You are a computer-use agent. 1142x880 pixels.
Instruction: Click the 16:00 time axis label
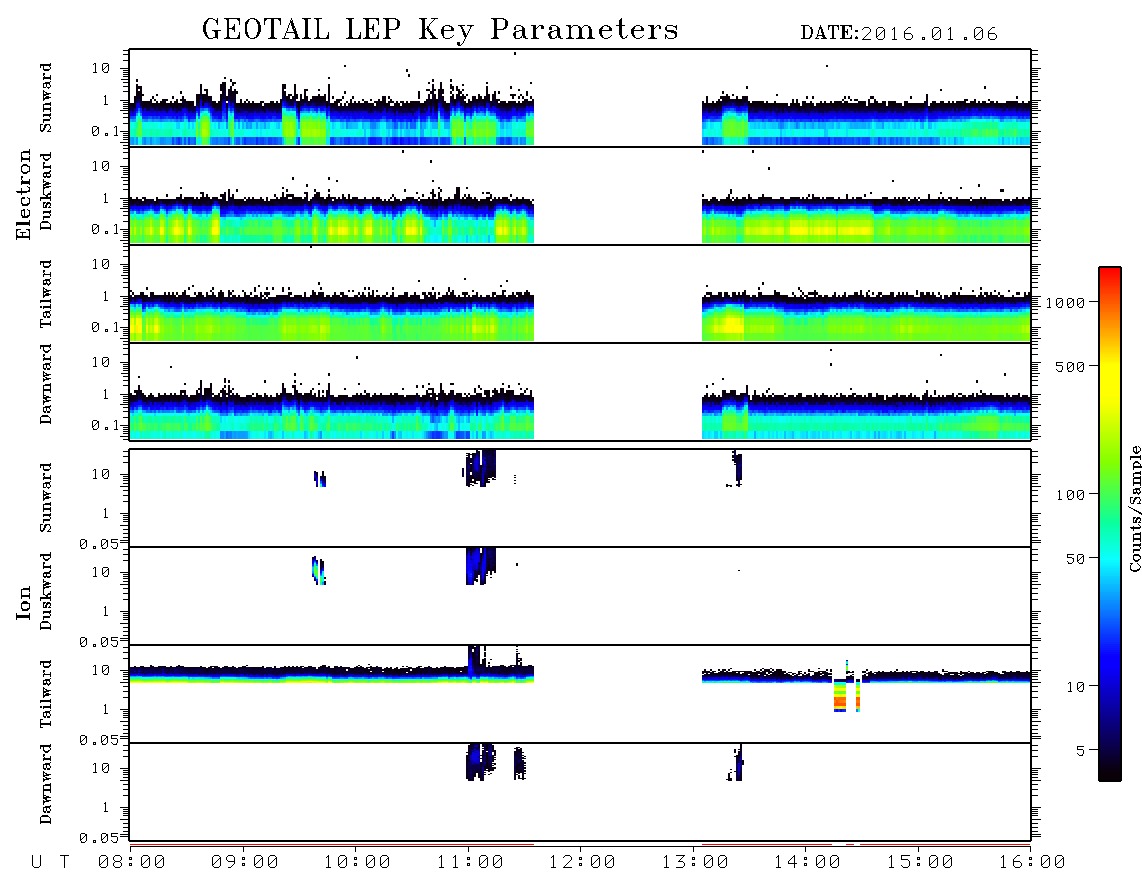1032,862
